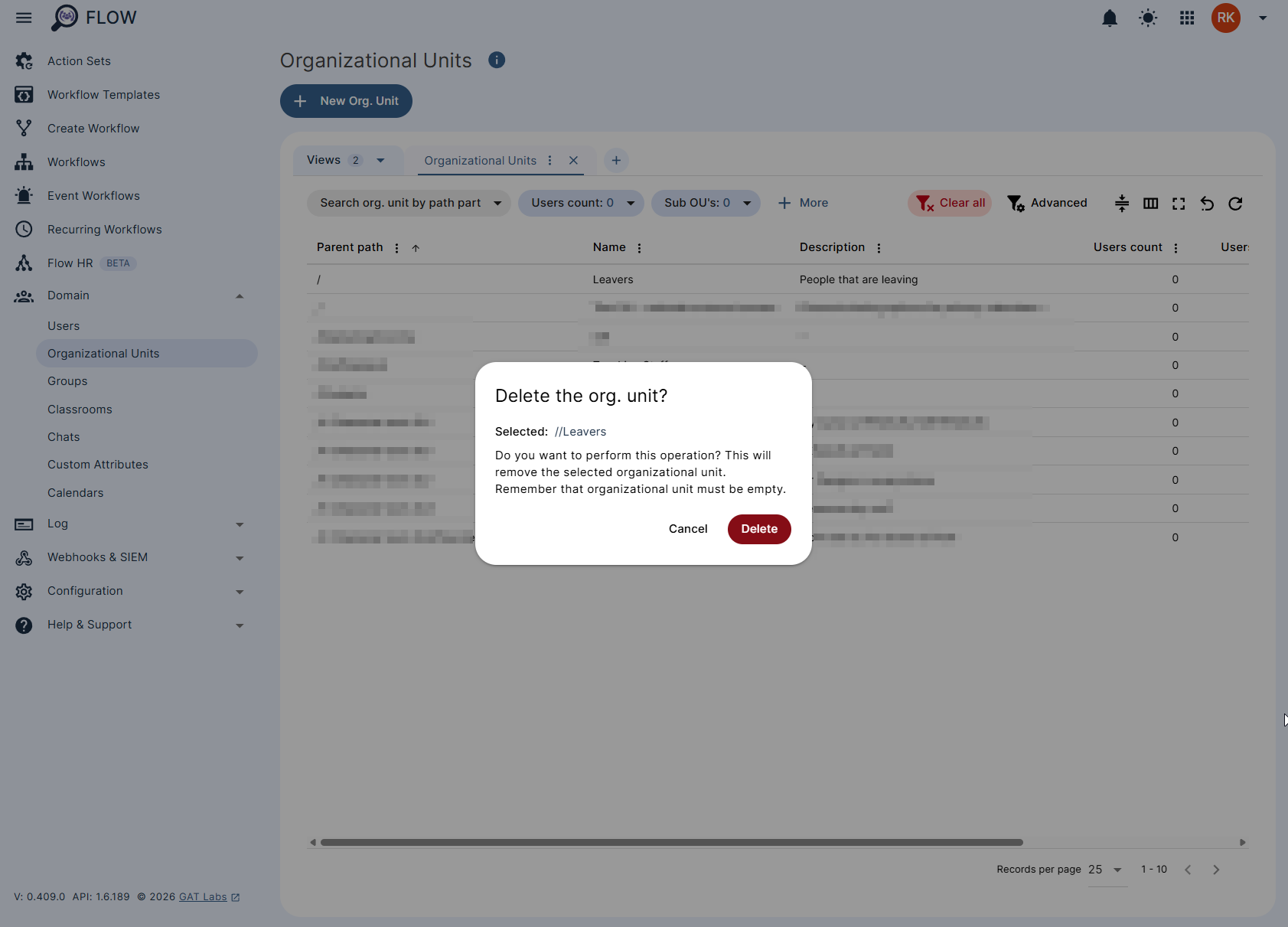Expand the Log sidebar section

click(240, 524)
